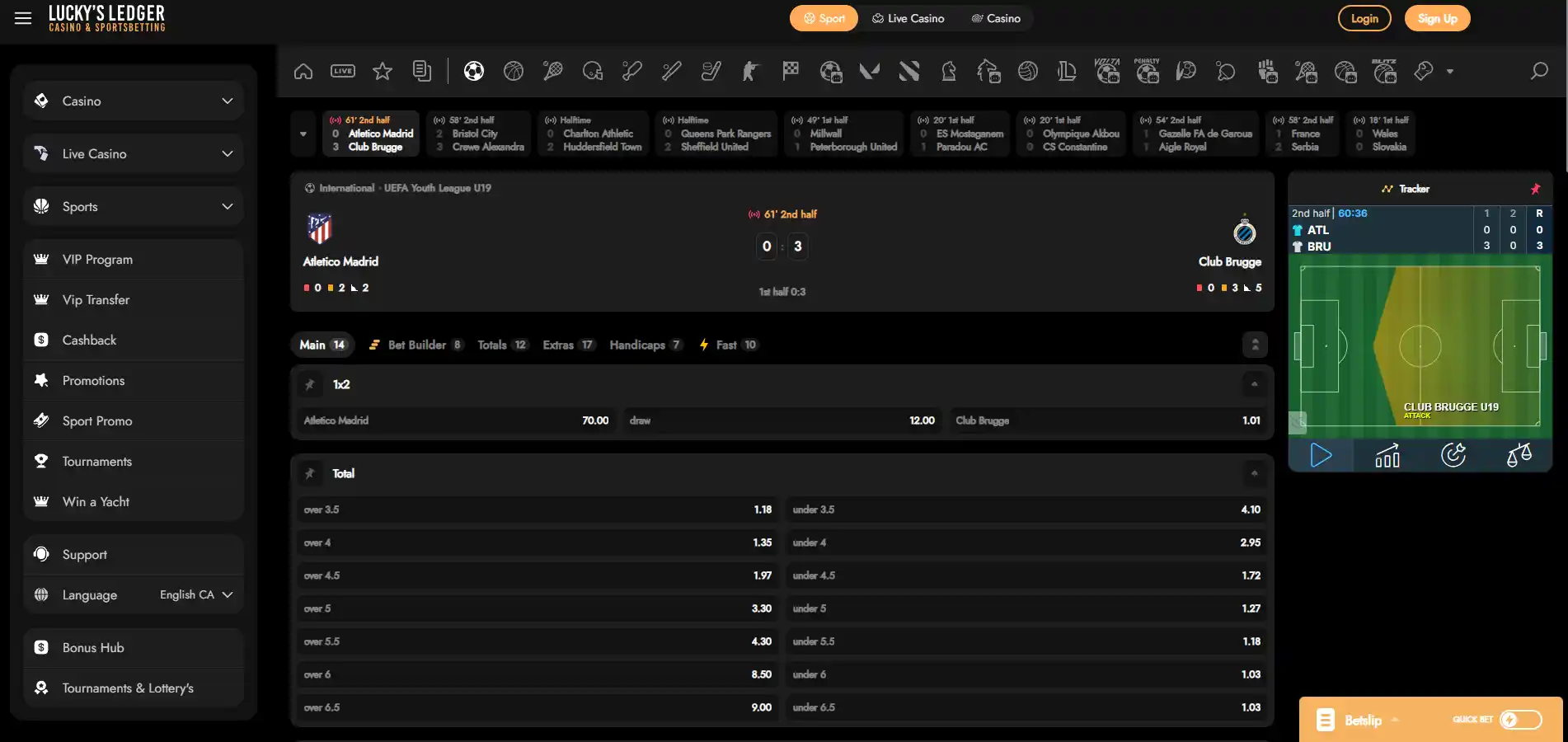Viewport: 1568px width, 742px height.
Task: Open the VIP Program link
Action: pos(134,260)
